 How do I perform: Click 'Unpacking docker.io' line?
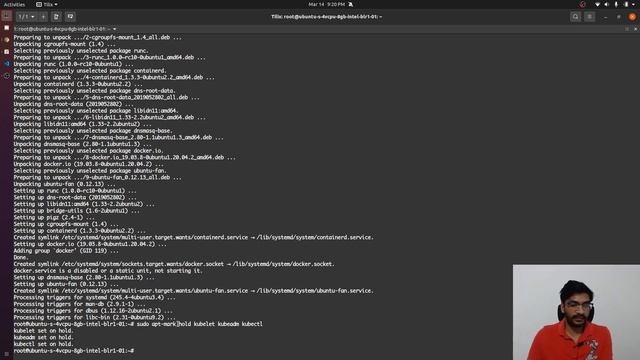click(89, 164)
